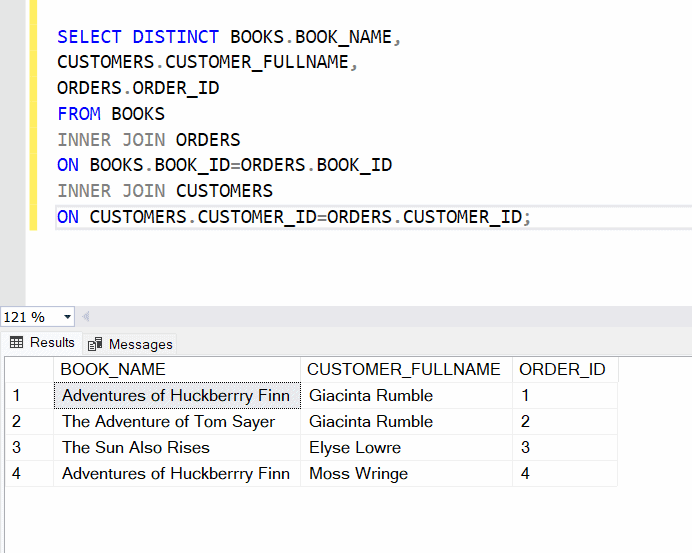Click the Messages tab icon

[95, 344]
